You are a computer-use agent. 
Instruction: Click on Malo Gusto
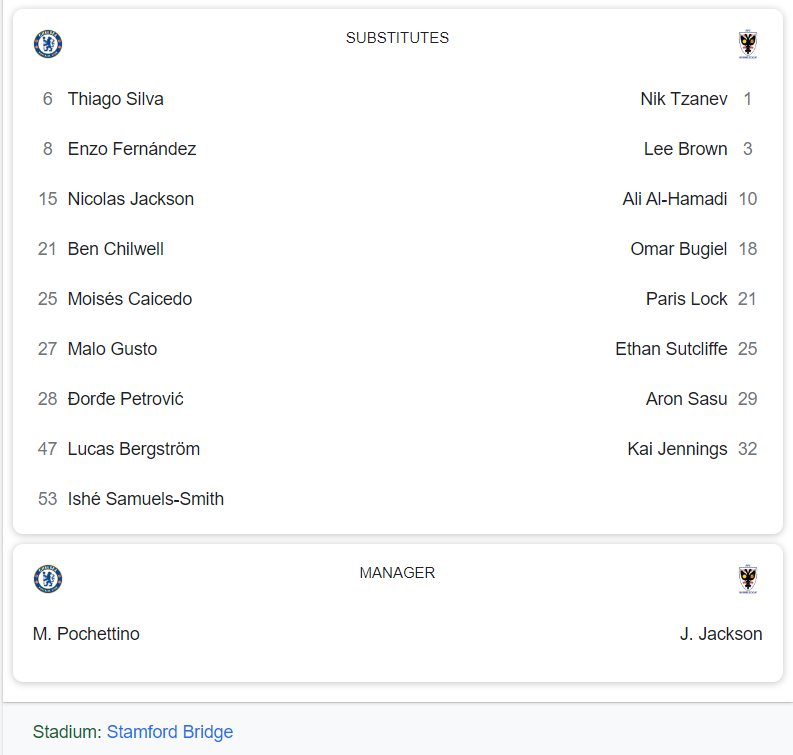(x=112, y=349)
